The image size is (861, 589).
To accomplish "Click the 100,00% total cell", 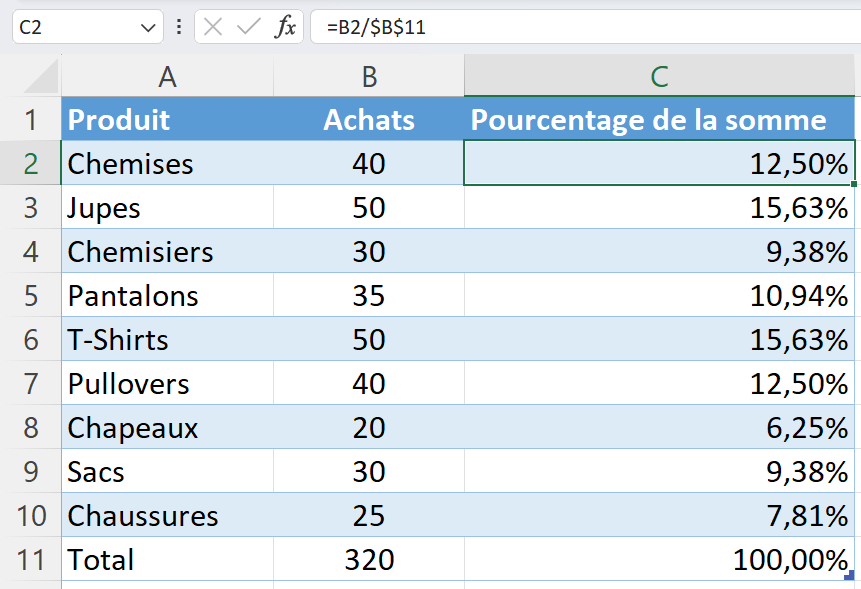I will tap(659, 559).
